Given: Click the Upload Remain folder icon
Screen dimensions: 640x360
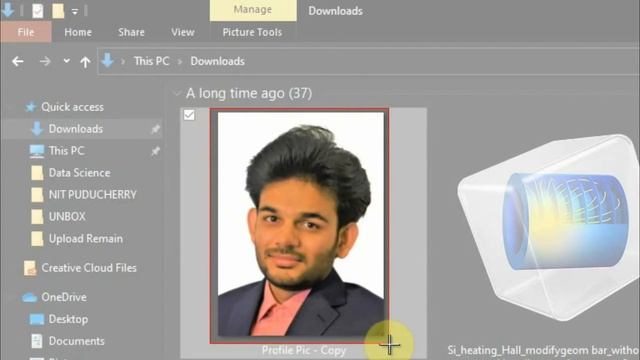Looking at the screenshot, I should pos(37,239).
